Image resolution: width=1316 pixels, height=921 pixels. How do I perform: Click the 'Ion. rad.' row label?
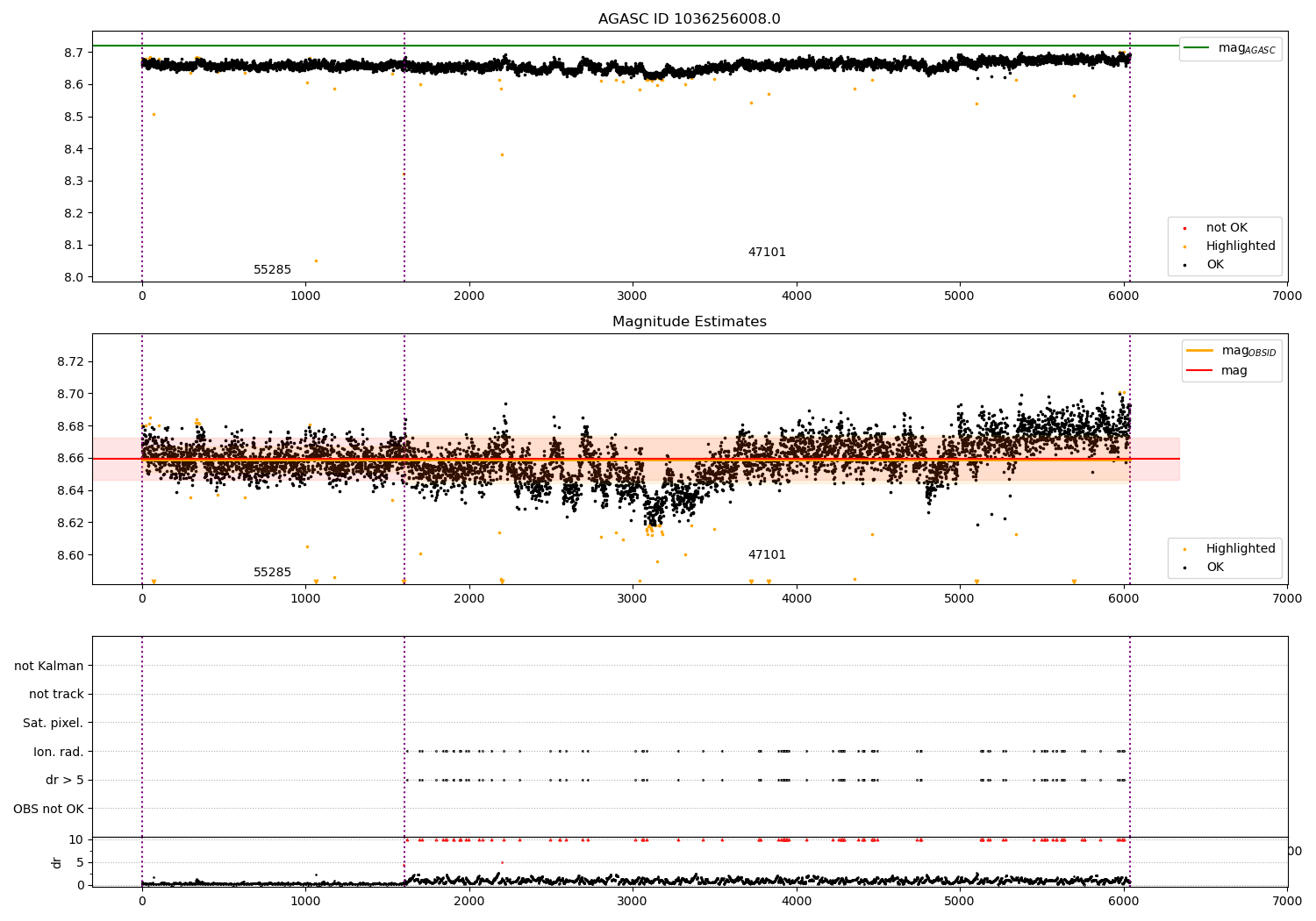59,753
